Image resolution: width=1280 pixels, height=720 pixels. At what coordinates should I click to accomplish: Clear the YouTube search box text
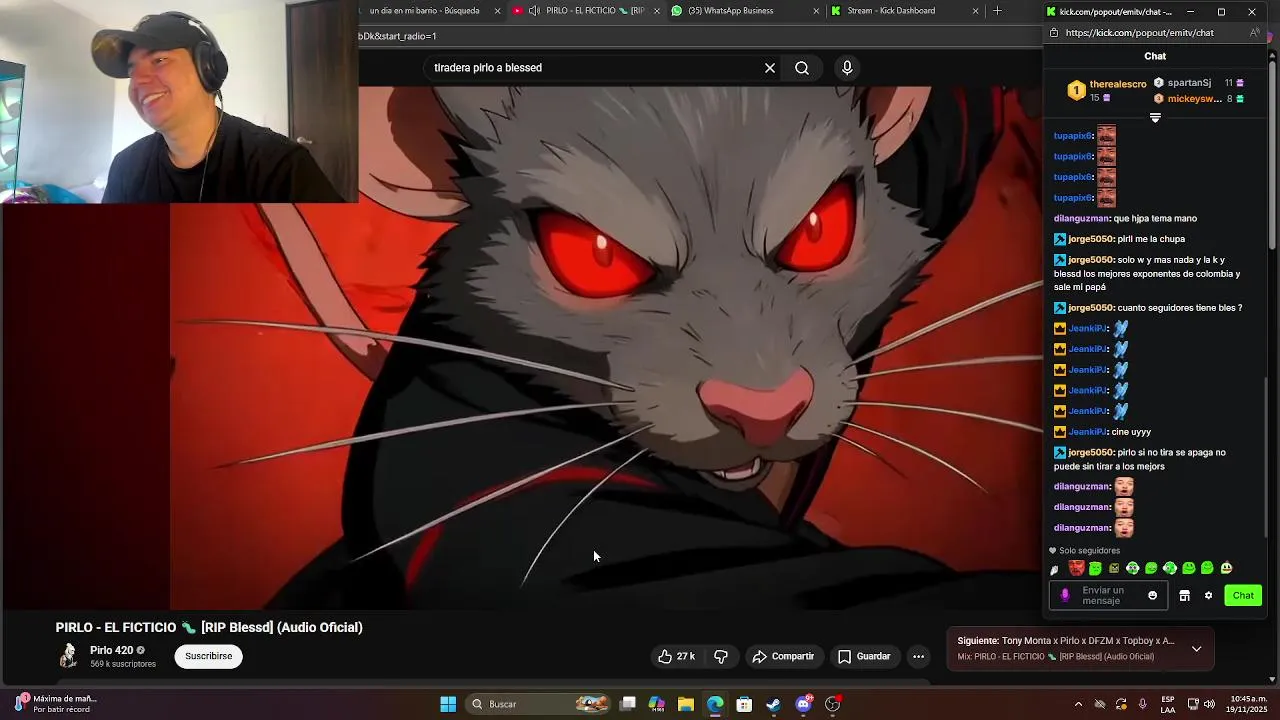coord(770,68)
